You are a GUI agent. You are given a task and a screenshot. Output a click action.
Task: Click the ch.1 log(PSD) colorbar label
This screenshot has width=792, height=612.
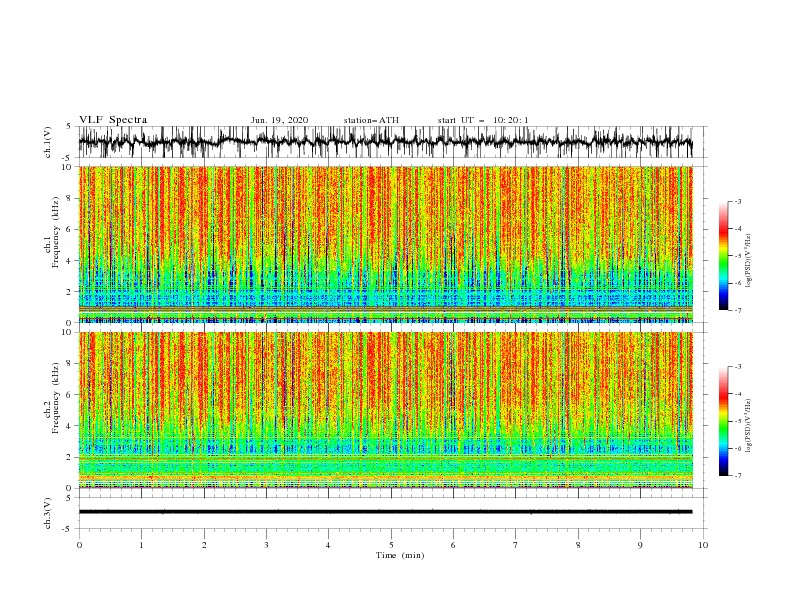tap(749, 261)
